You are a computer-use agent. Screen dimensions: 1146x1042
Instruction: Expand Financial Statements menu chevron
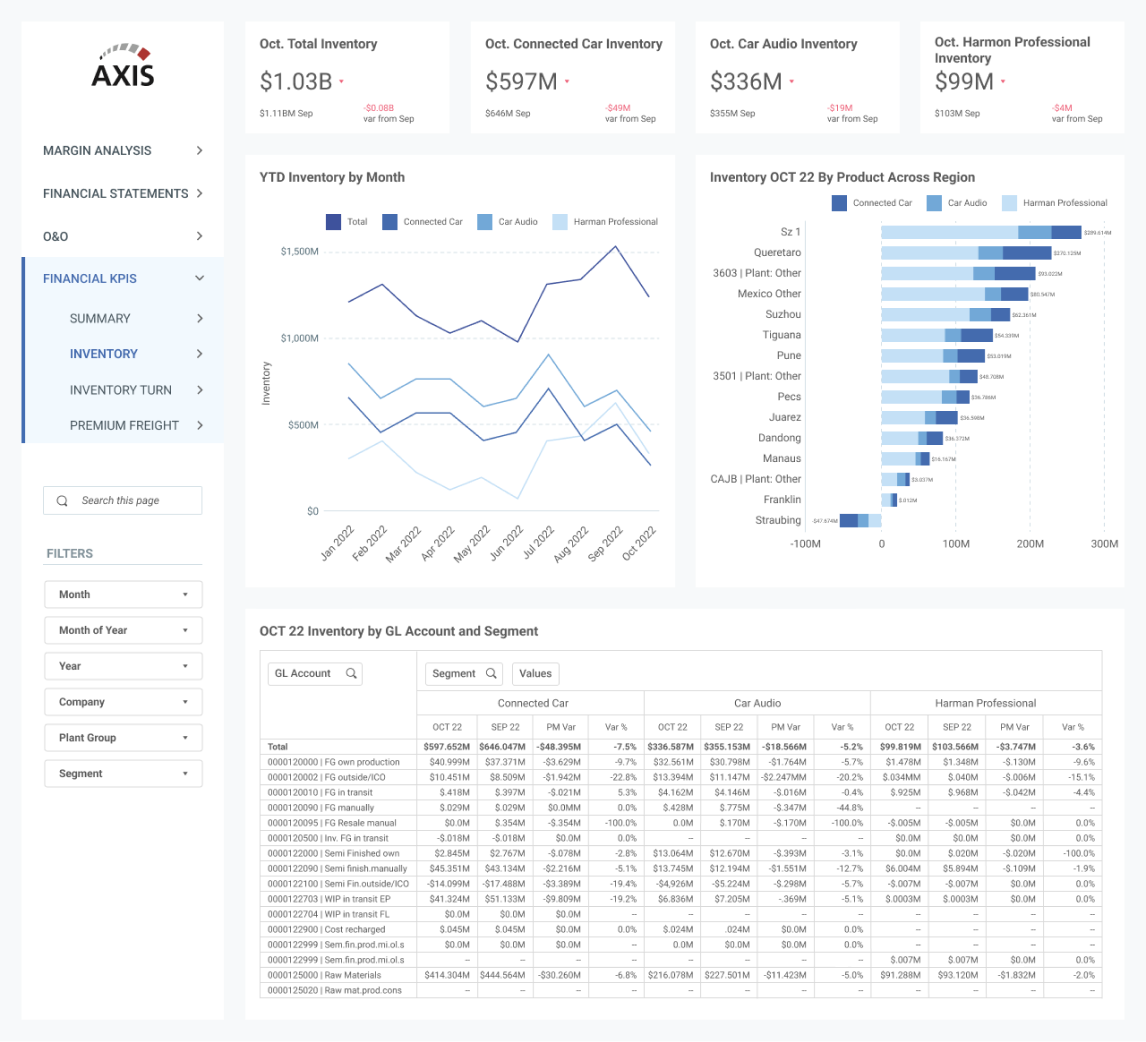tap(200, 193)
